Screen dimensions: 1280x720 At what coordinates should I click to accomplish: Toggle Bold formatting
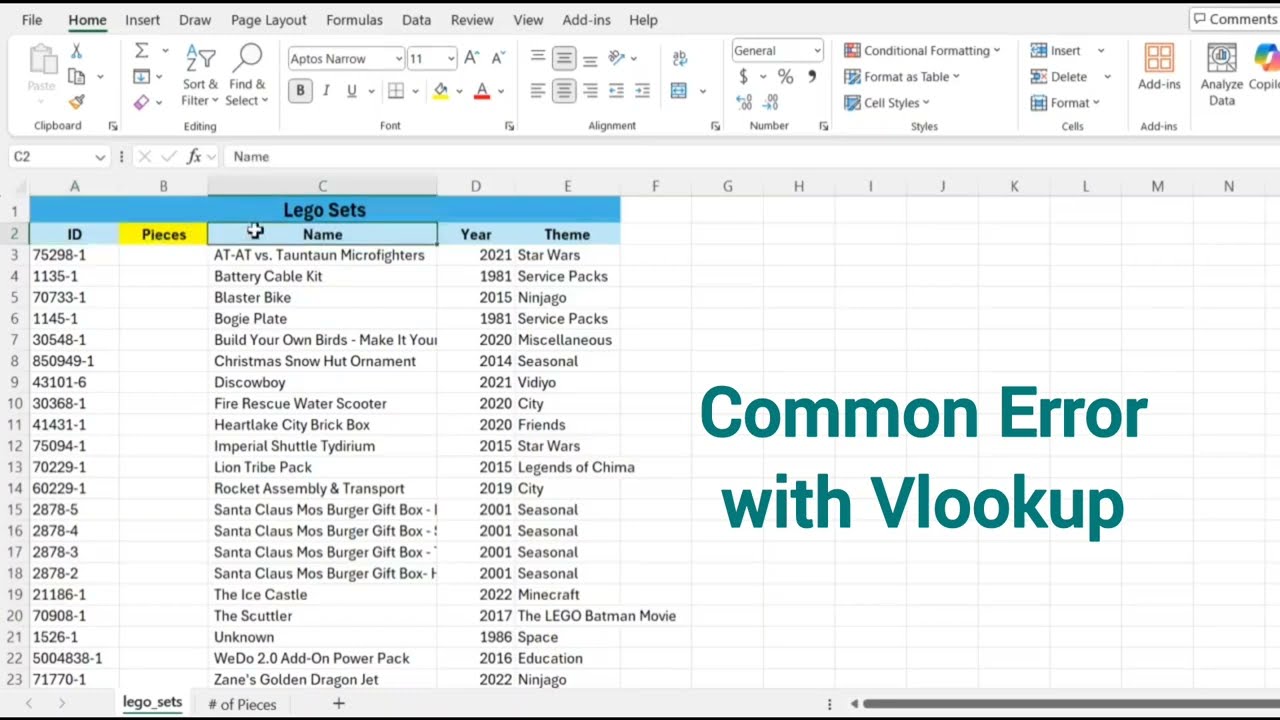click(x=300, y=91)
